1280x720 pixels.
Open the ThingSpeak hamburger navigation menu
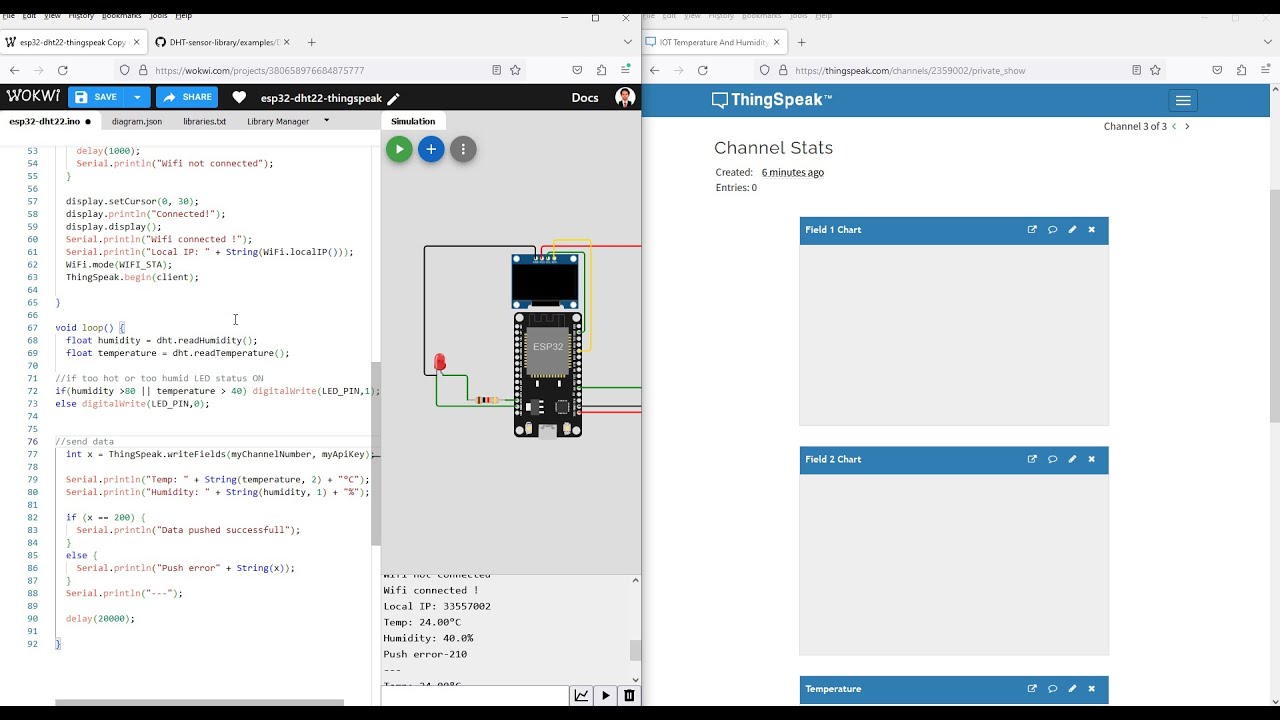[x=1183, y=100]
